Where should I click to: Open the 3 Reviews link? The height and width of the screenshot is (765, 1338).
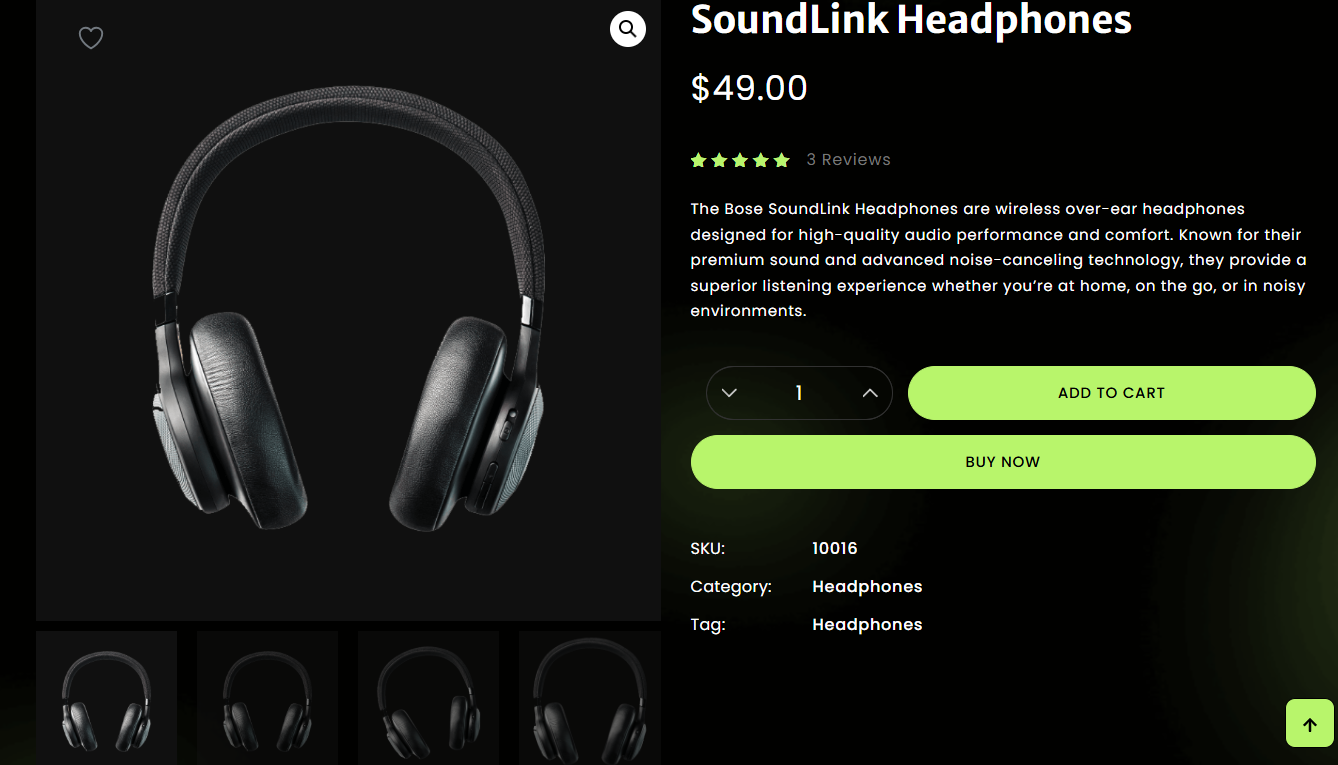pos(848,160)
